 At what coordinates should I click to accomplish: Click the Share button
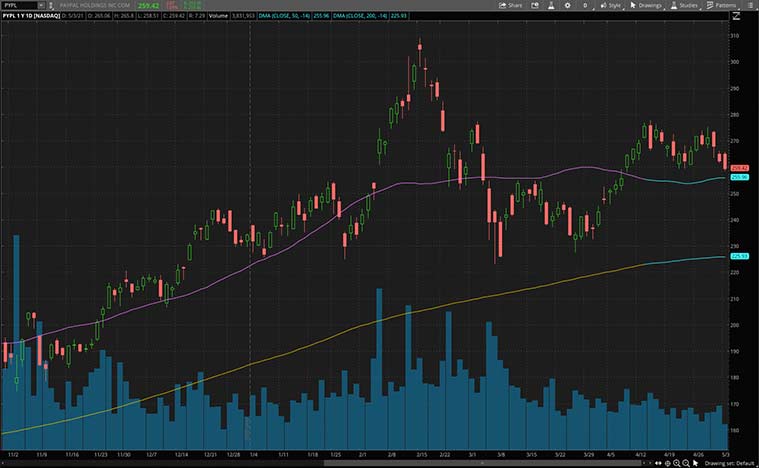(x=511, y=5)
